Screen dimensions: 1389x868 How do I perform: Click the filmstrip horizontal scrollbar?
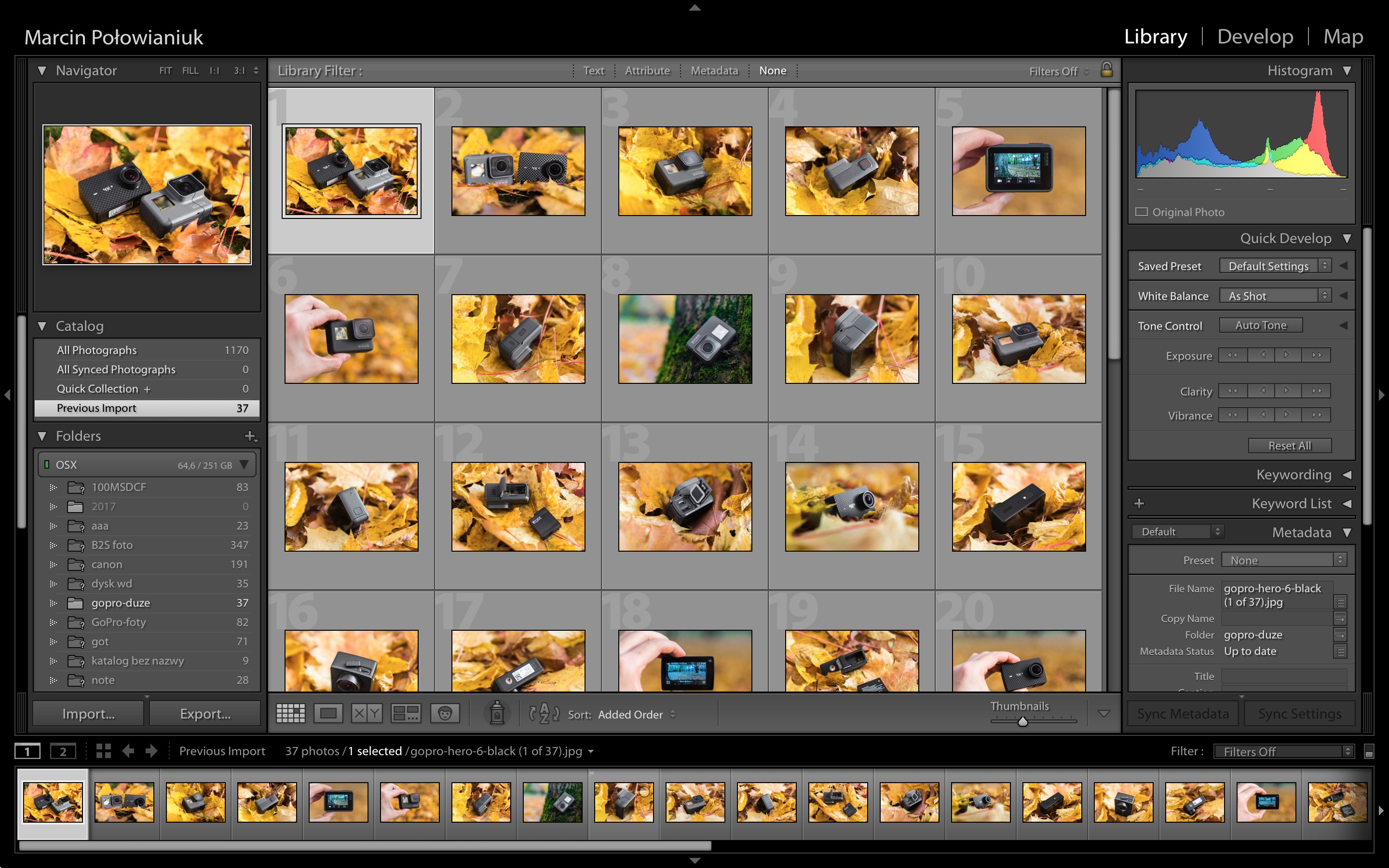365,846
